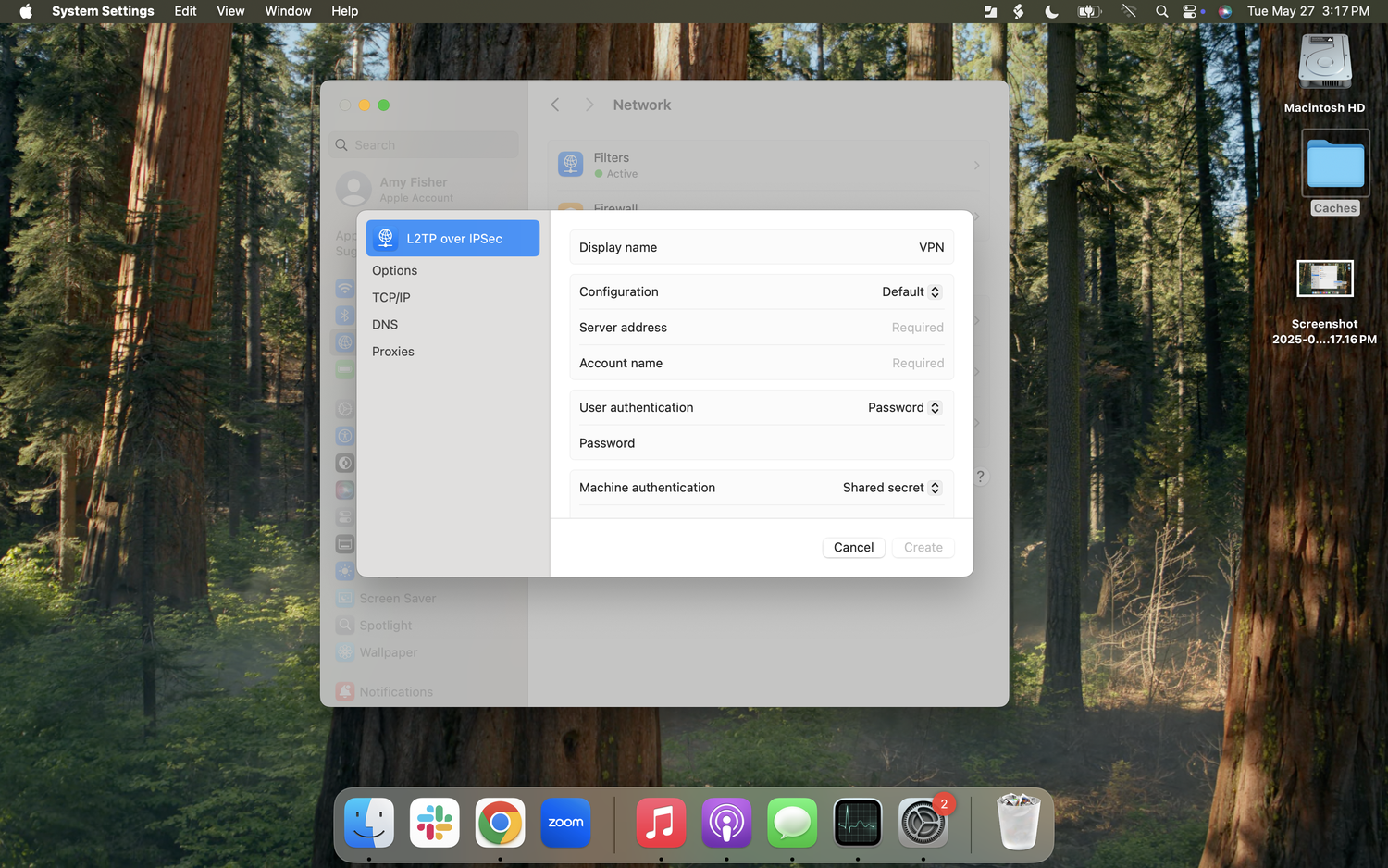Image resolution: width=1388 pixels, height=868 pixels.
Task: Open the Music app in the Dock
Action: (661, 823)
